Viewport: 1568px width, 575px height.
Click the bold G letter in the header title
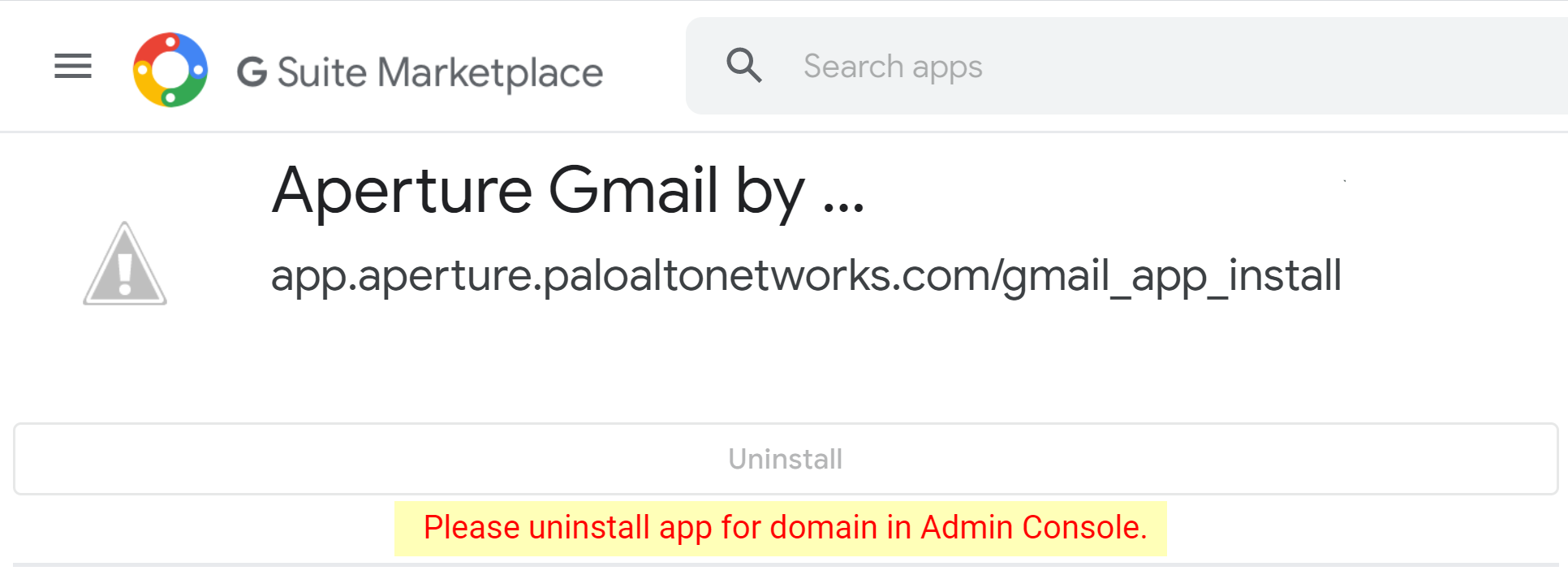(x=252, y=72)
